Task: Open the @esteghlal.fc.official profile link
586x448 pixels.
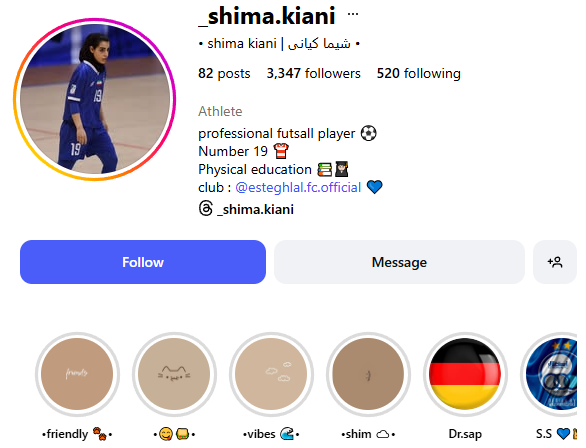Action: (x=298, y=187)
